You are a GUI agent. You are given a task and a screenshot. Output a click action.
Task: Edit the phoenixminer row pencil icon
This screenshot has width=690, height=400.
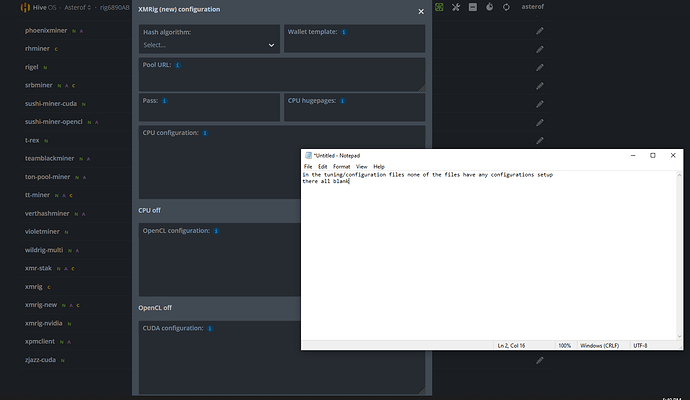(x=540, y=31)
